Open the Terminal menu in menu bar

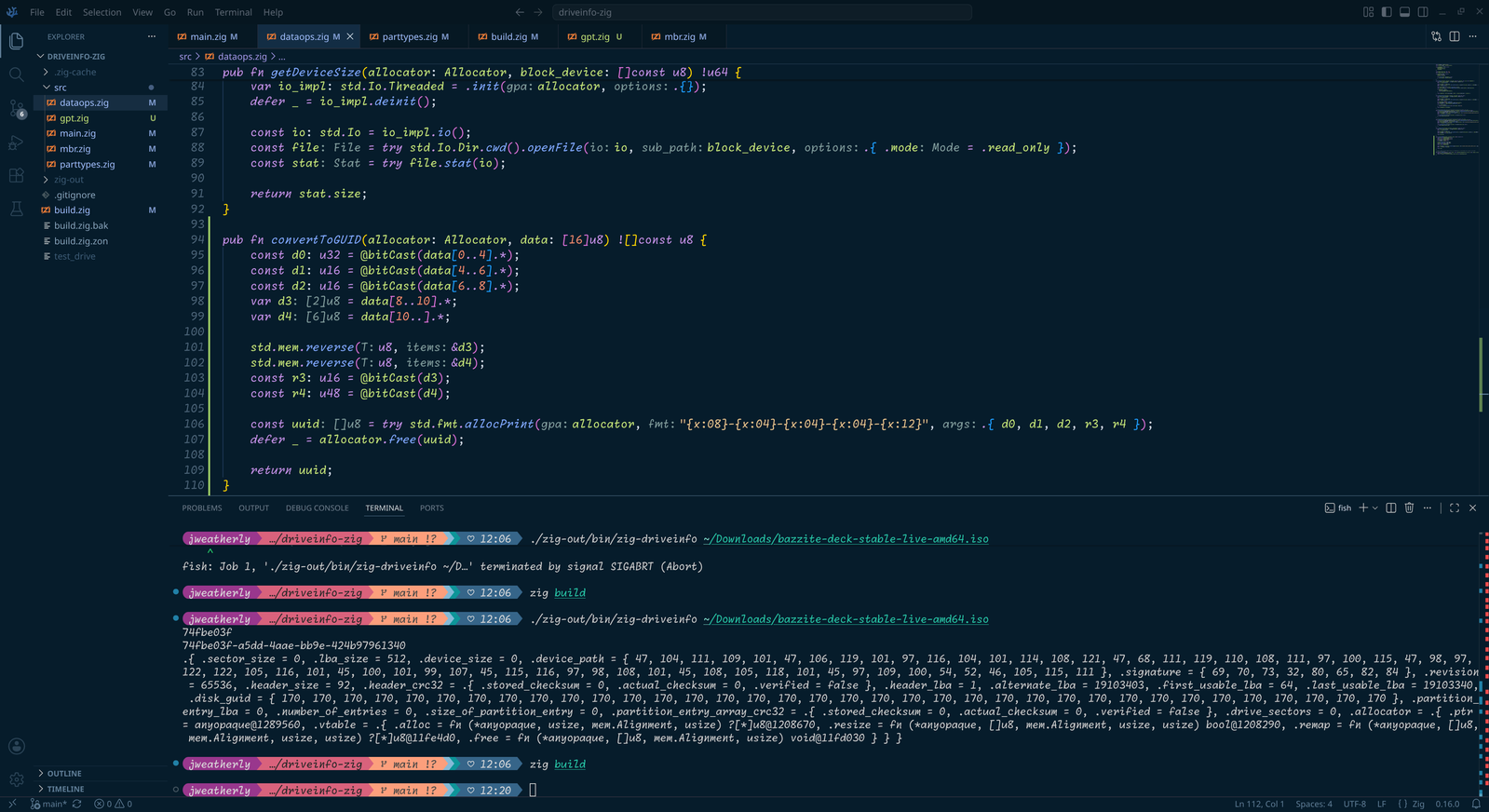click(233, 12)
